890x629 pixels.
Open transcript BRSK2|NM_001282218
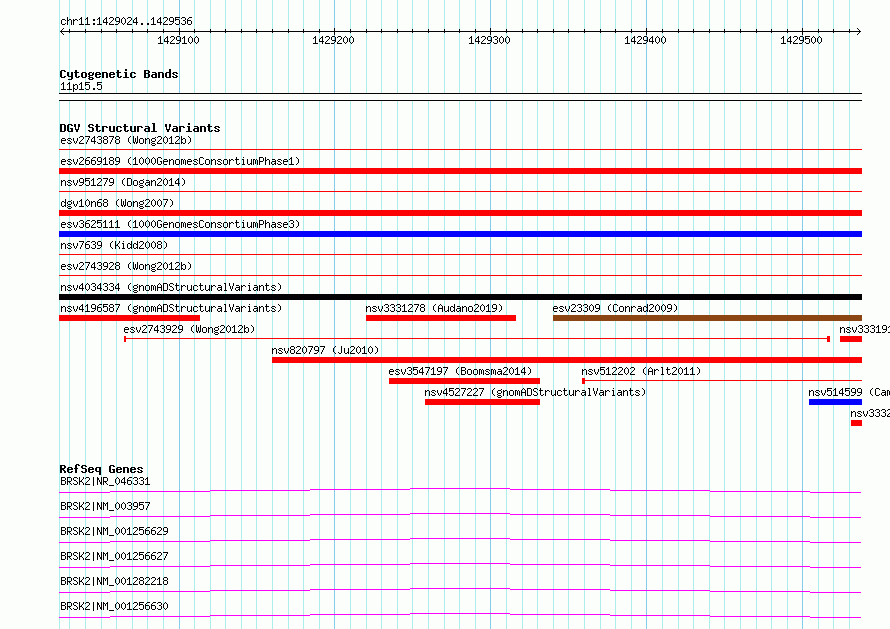click(x=114, y=581)
